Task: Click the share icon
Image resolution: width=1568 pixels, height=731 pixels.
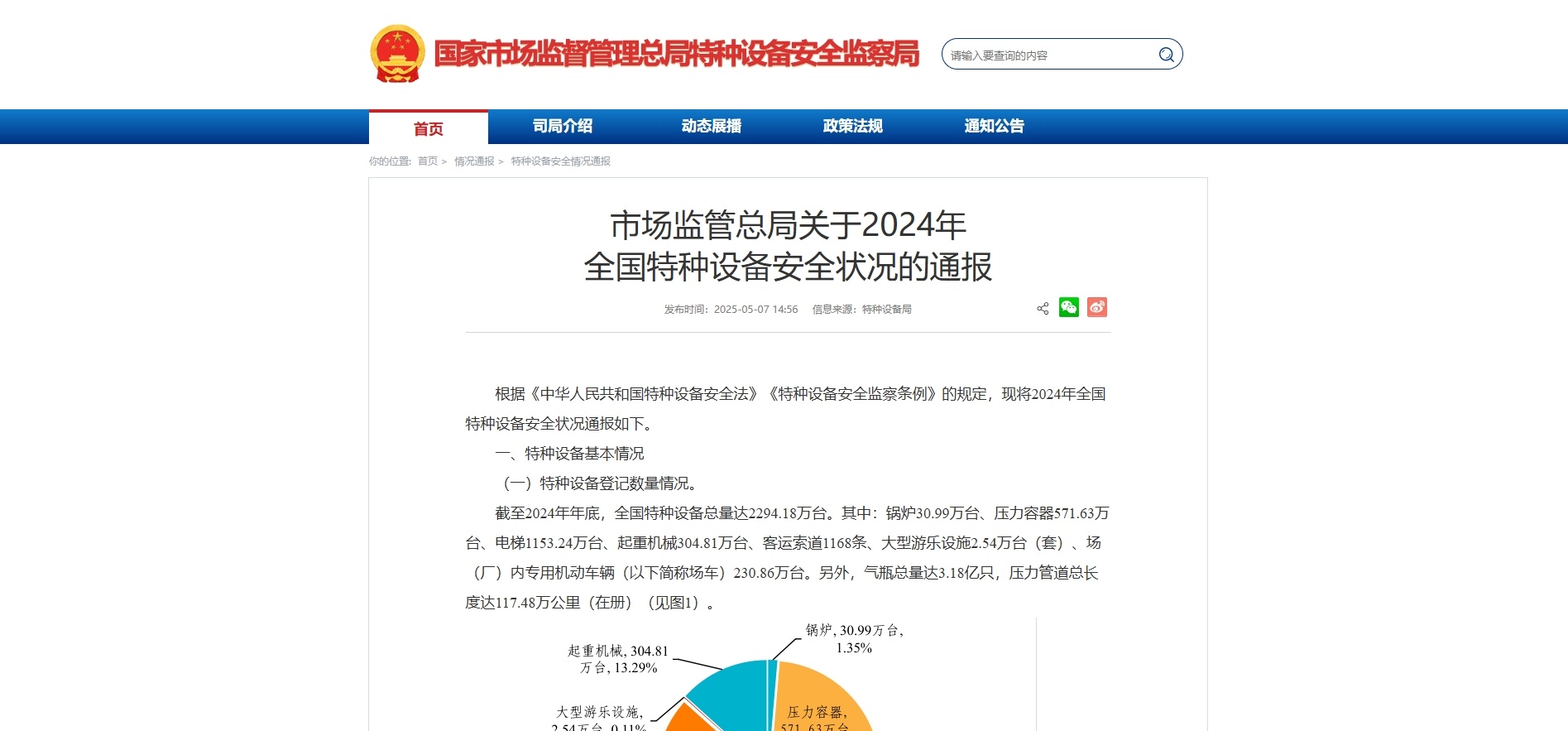Action: click(1043, 309)
